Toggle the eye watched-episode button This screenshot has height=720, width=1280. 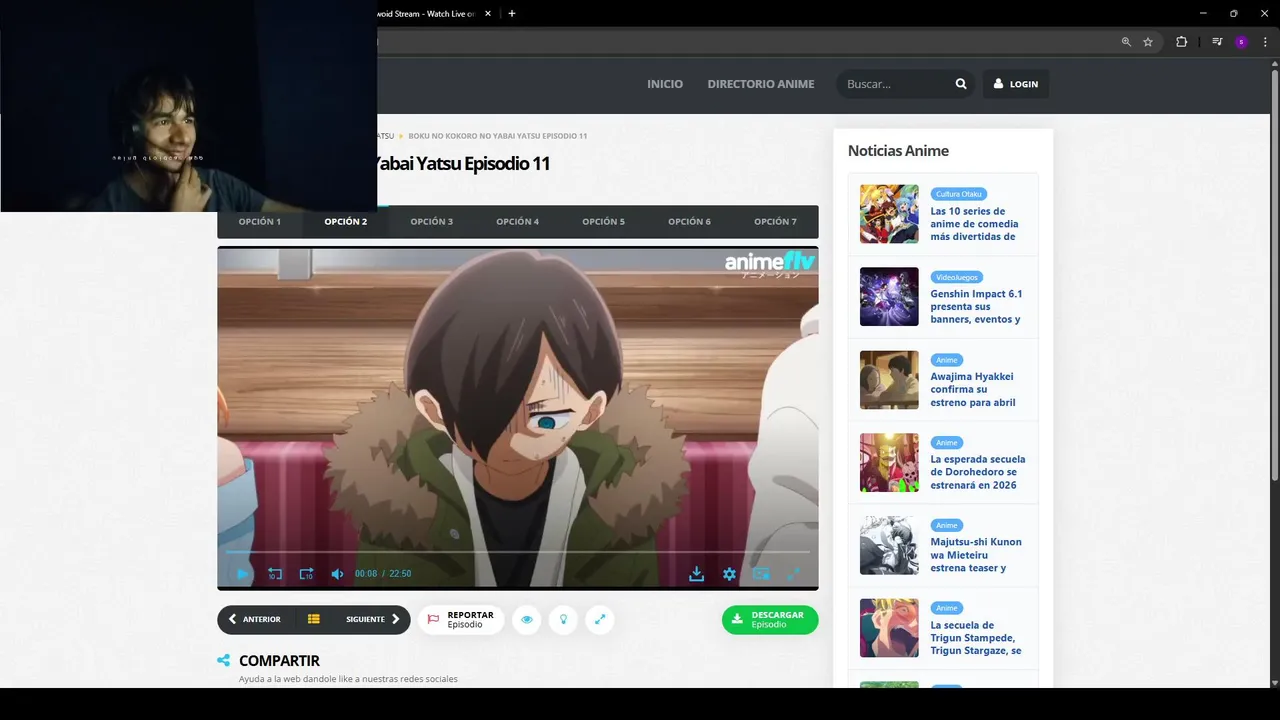pyautogui.click(x=527, y=620)
